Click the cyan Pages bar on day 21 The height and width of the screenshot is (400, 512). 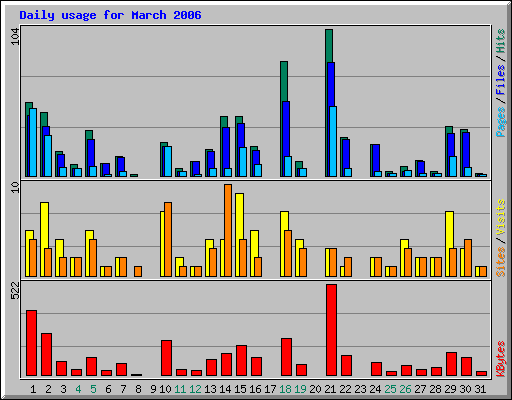click(x=333, y=141)
